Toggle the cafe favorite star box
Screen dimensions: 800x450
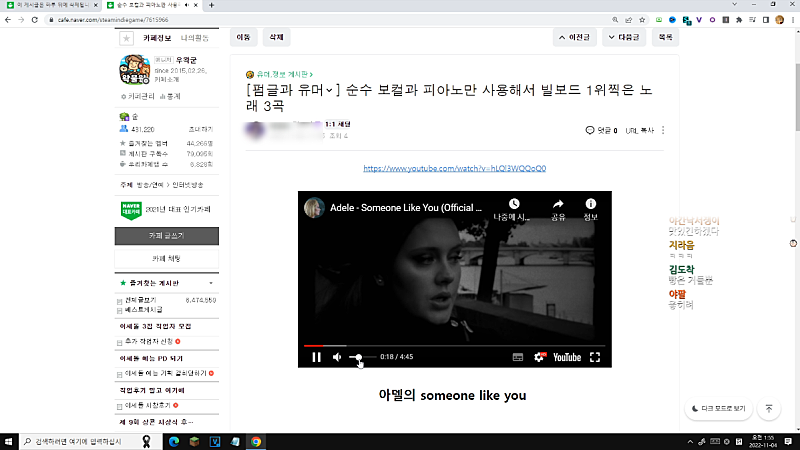127,38
